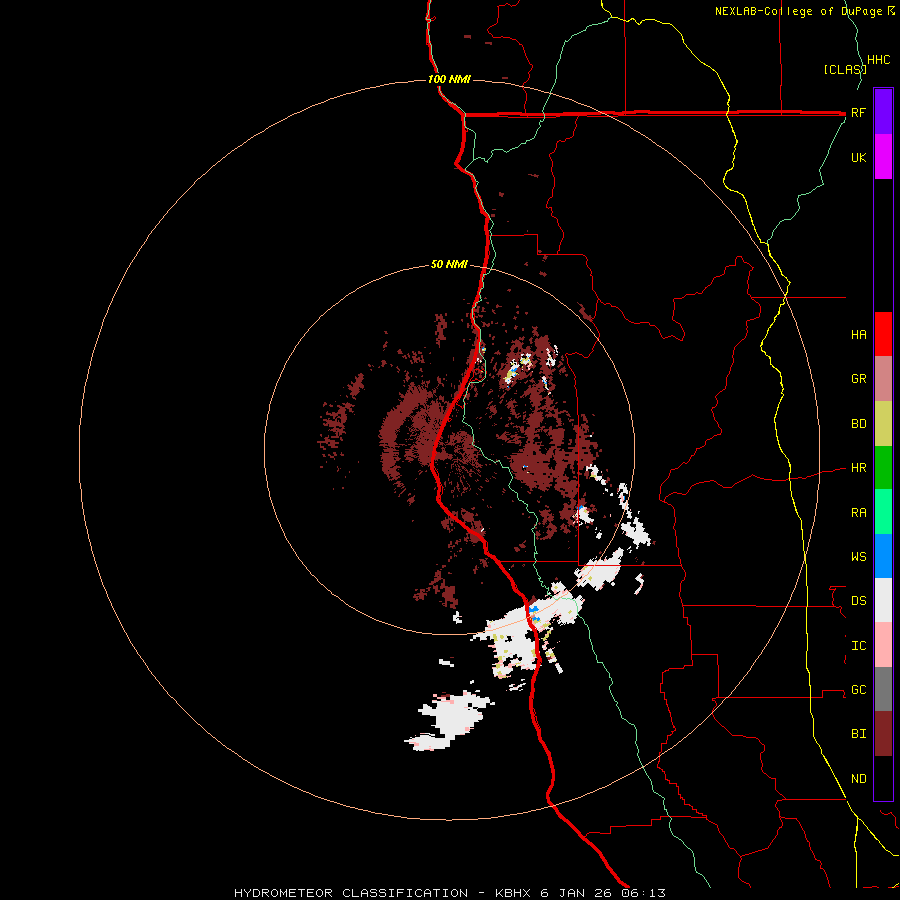The height and width of the screenshot is (900, 900).
Task: Select the GR legend color block
Action: 883,379
